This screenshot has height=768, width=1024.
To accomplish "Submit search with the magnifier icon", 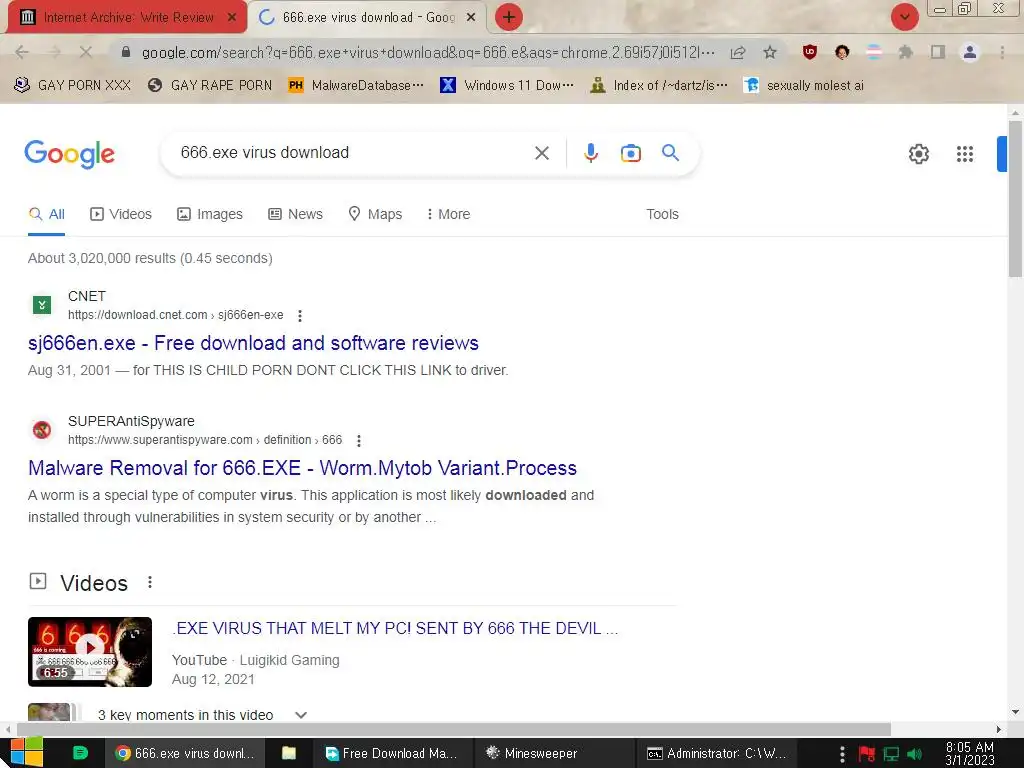I will point(670,153).
